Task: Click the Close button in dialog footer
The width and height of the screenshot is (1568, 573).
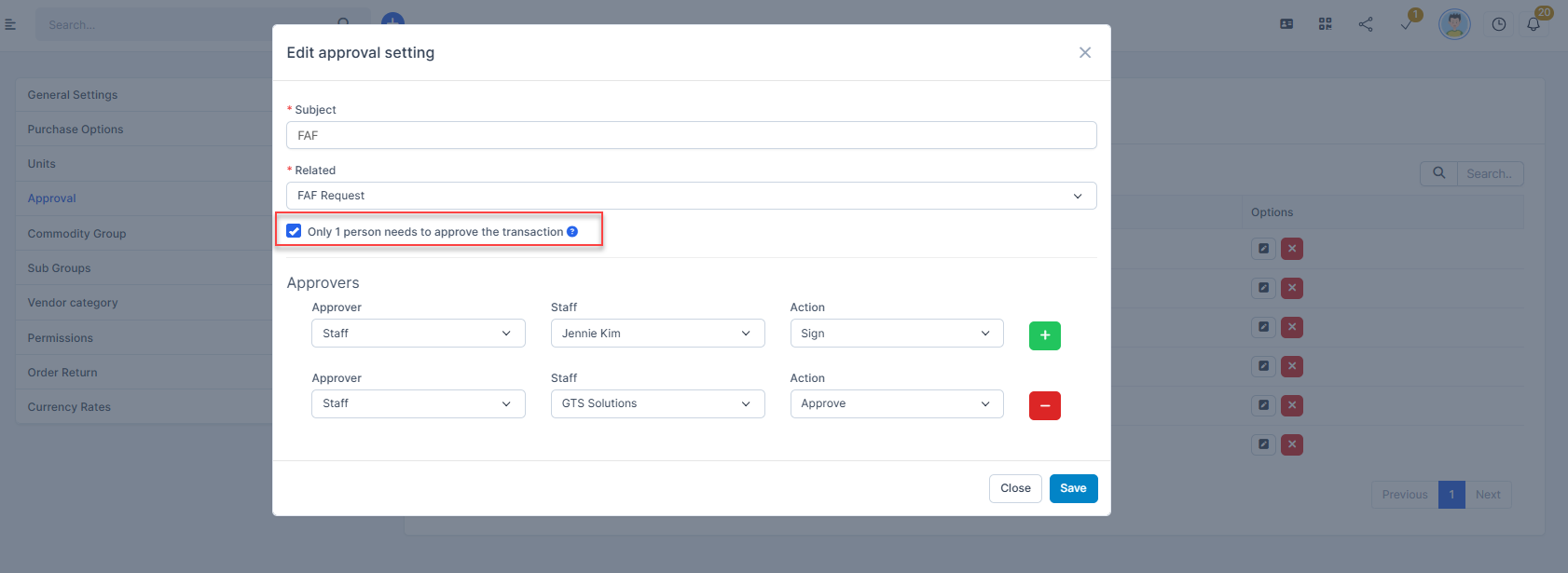Action: [1014, 488]
